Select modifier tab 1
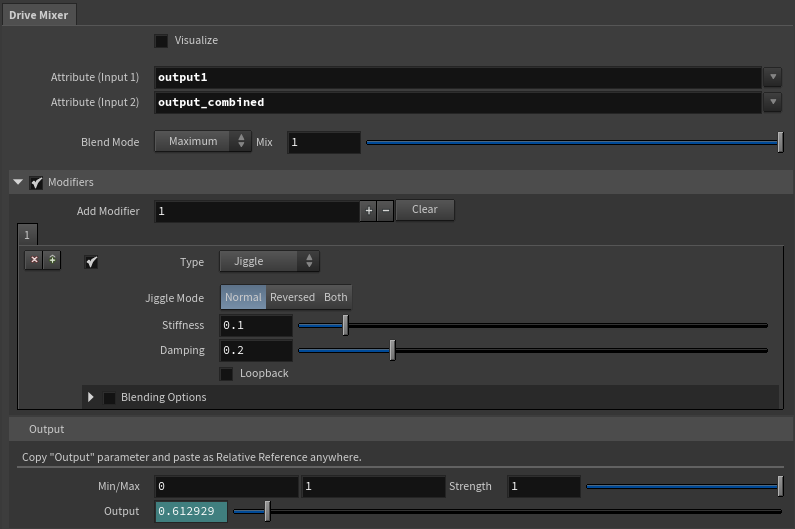This screenshot has width=795, height=529. (27, 235)
